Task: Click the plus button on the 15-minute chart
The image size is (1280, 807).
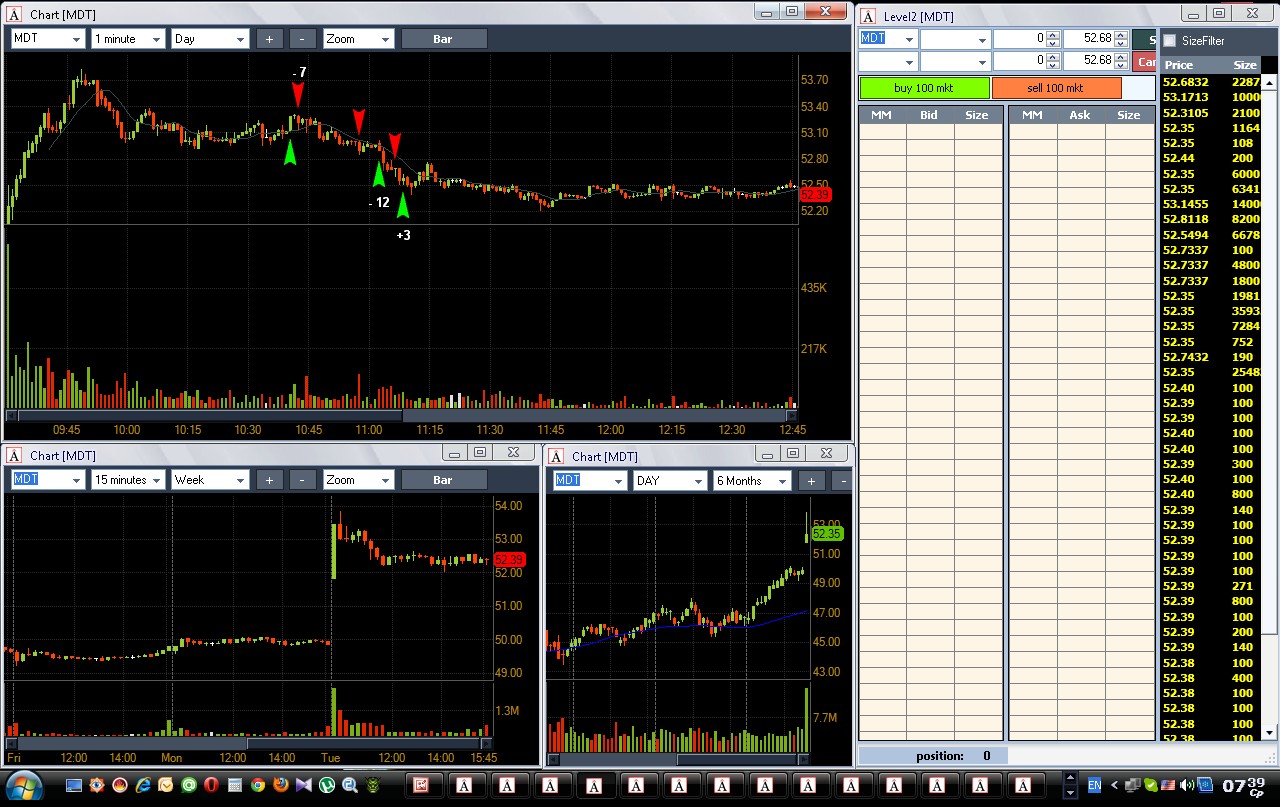Action: [x=269, y=480]
